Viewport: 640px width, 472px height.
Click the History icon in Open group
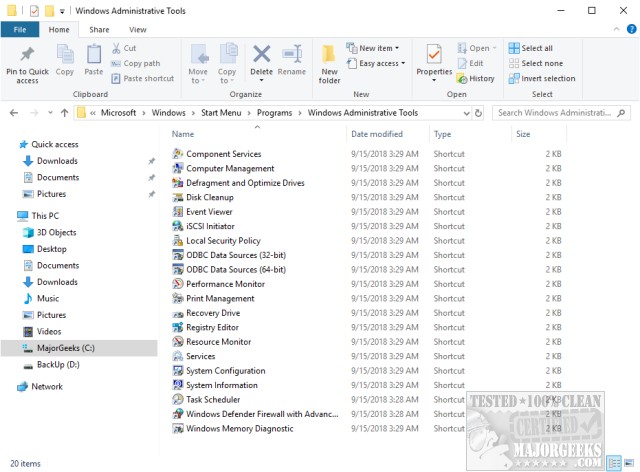462,78
